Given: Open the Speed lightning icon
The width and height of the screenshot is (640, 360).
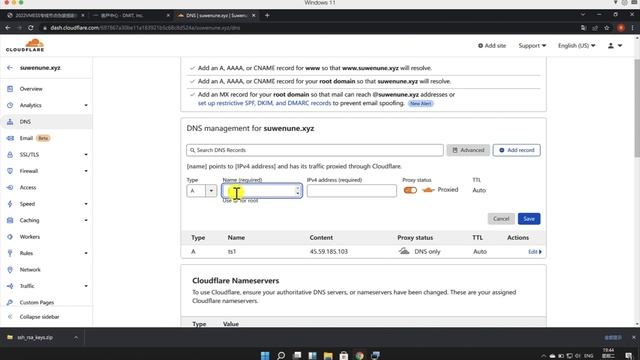Looking at the screenshot, I should pos(10,204).
